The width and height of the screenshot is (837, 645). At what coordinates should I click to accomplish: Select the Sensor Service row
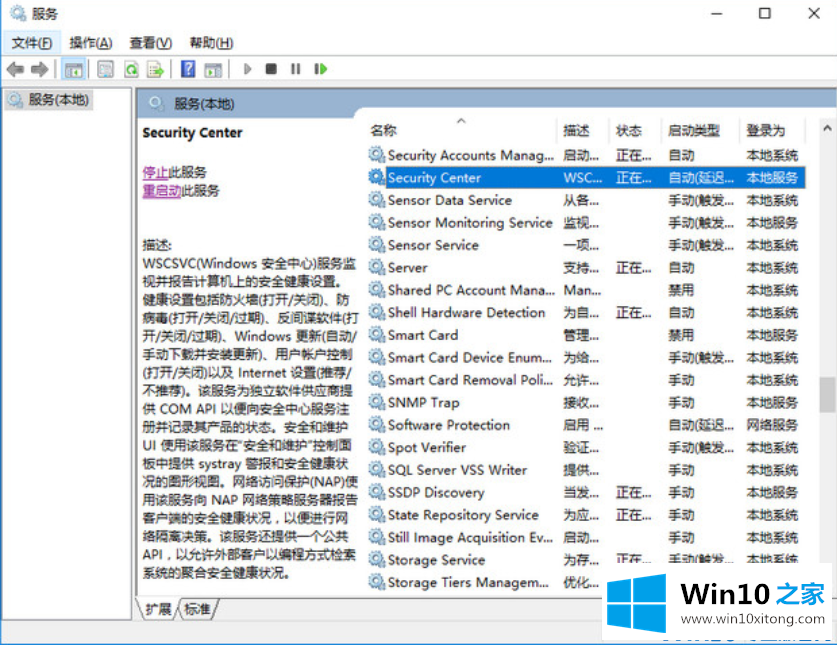[586, 245]
